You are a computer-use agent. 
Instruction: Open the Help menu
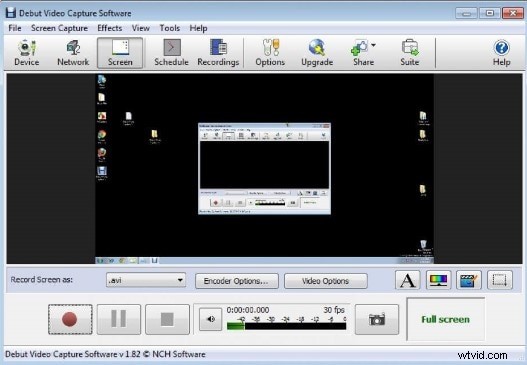pyautogui.click(x=198, y=28)
